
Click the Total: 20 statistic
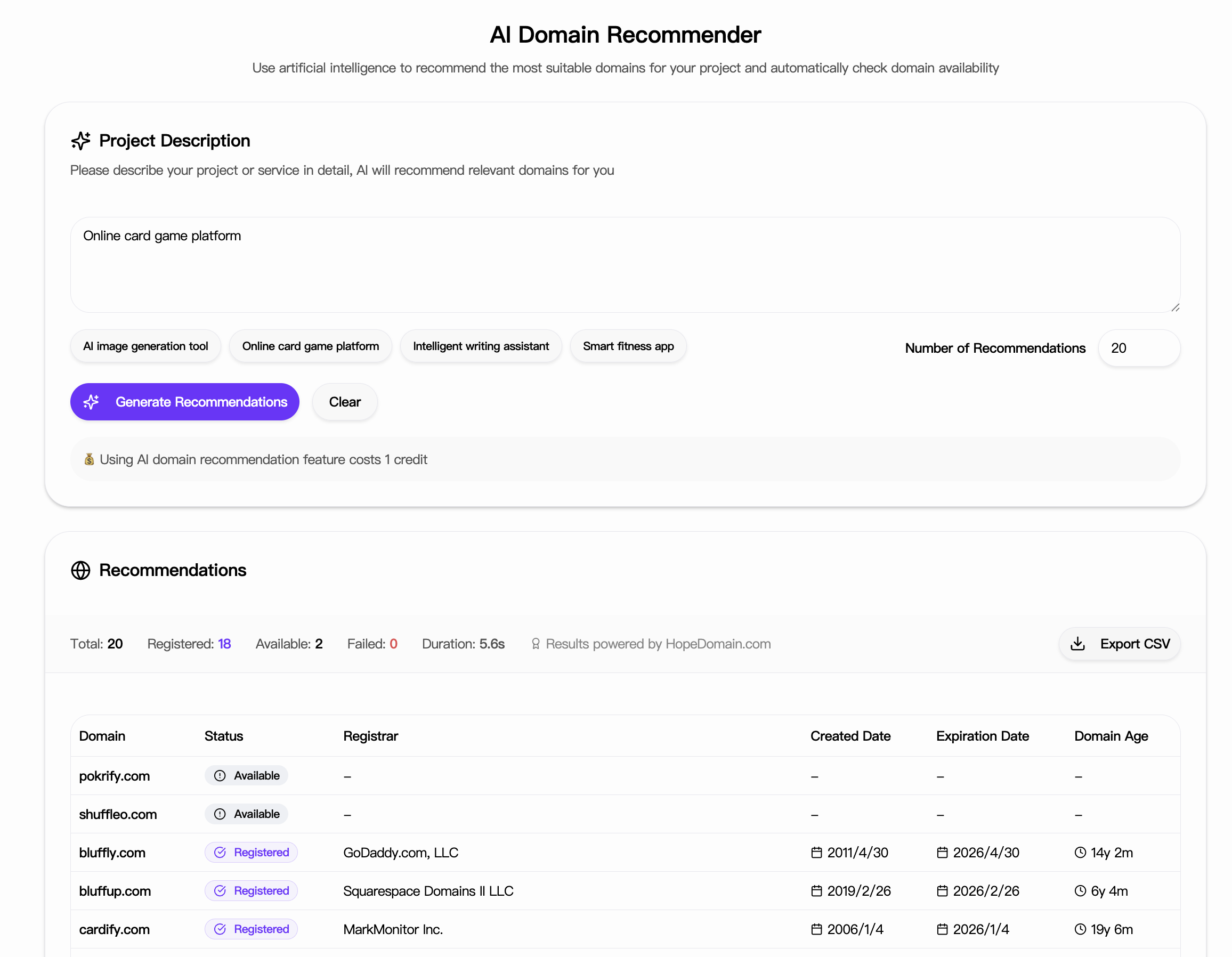[x=96, y=644]
